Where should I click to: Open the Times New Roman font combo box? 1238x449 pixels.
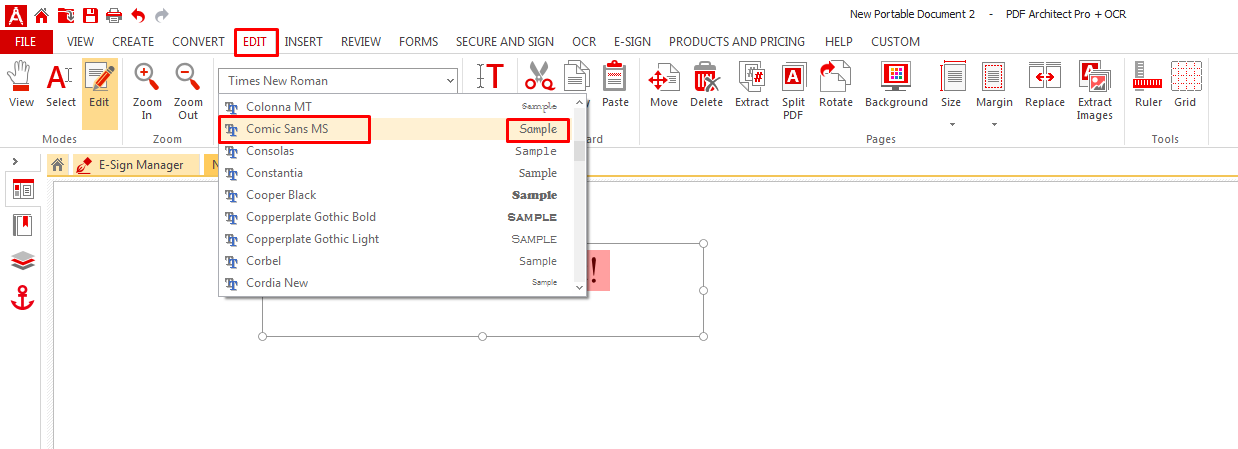click(338, 80)
